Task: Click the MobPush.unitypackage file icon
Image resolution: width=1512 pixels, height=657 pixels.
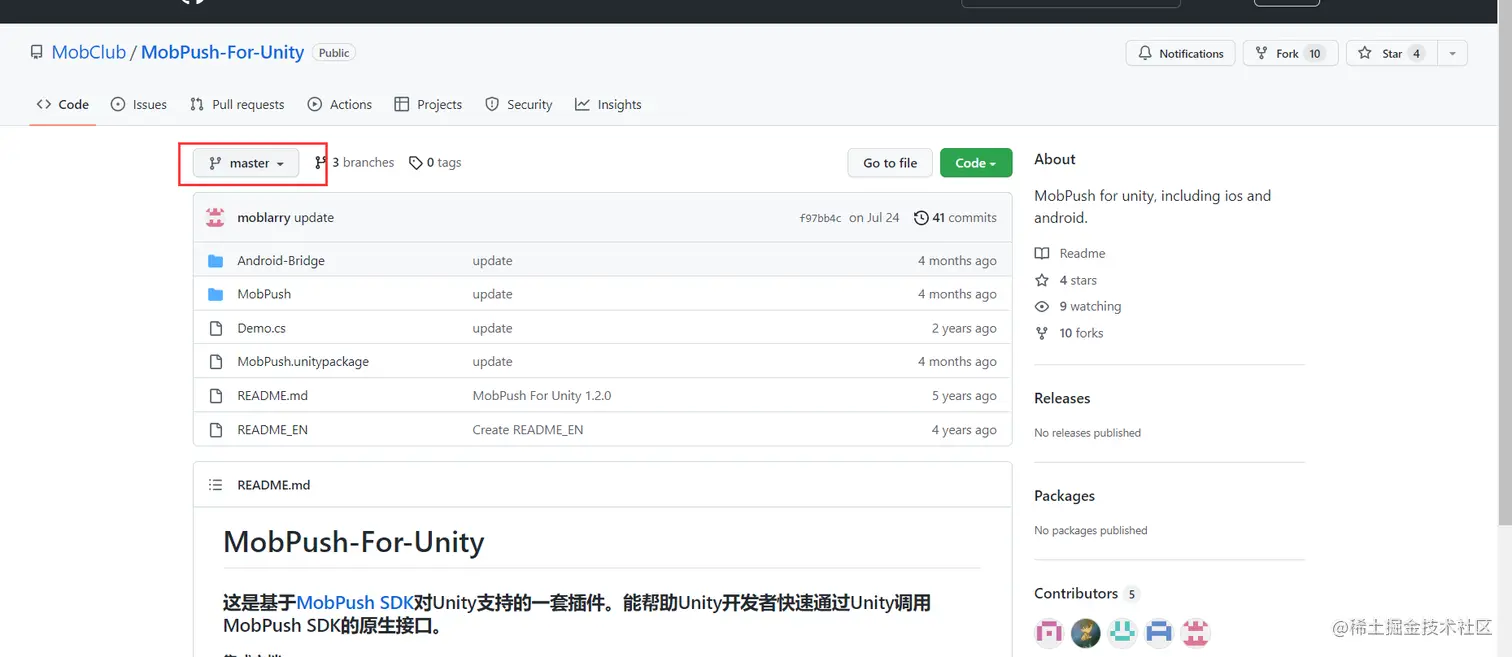Action: (x=215, y=361)
